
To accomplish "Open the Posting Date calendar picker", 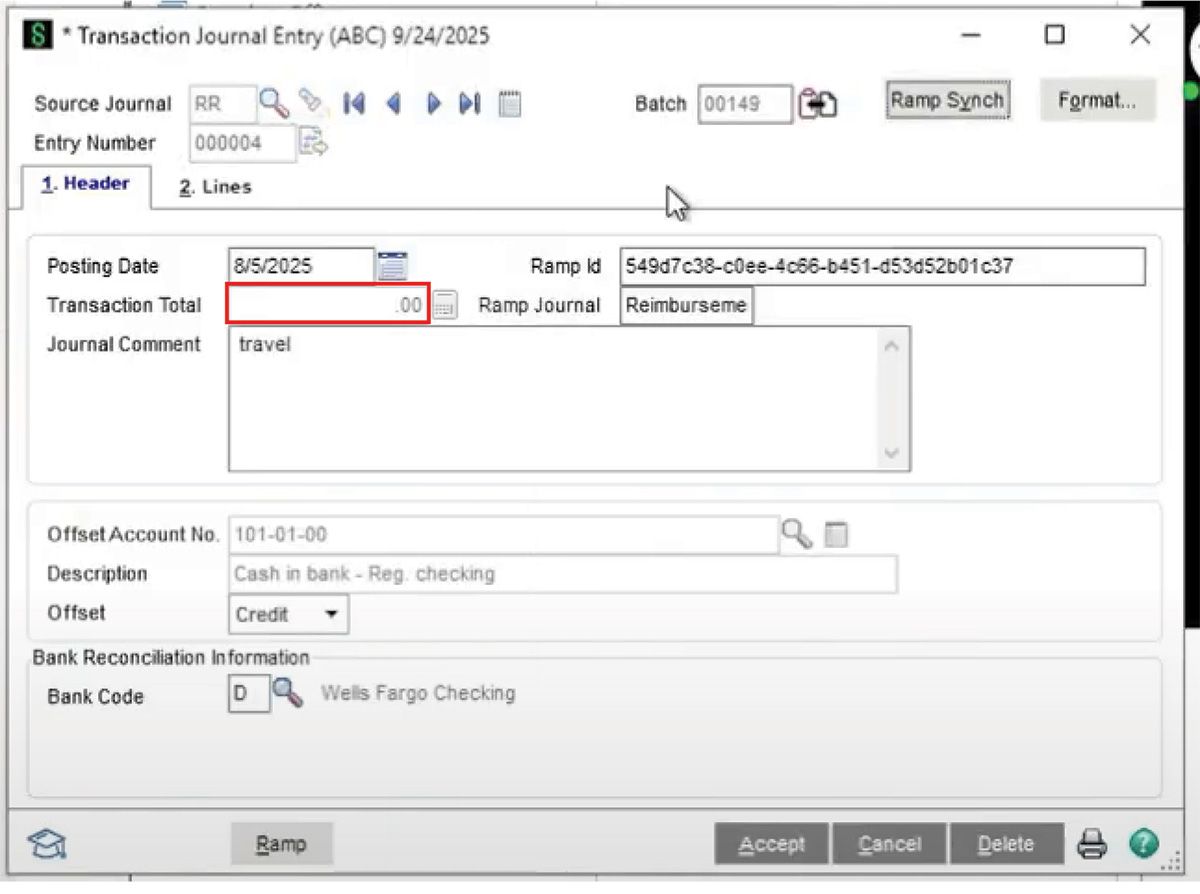I will tap(394, 265).
